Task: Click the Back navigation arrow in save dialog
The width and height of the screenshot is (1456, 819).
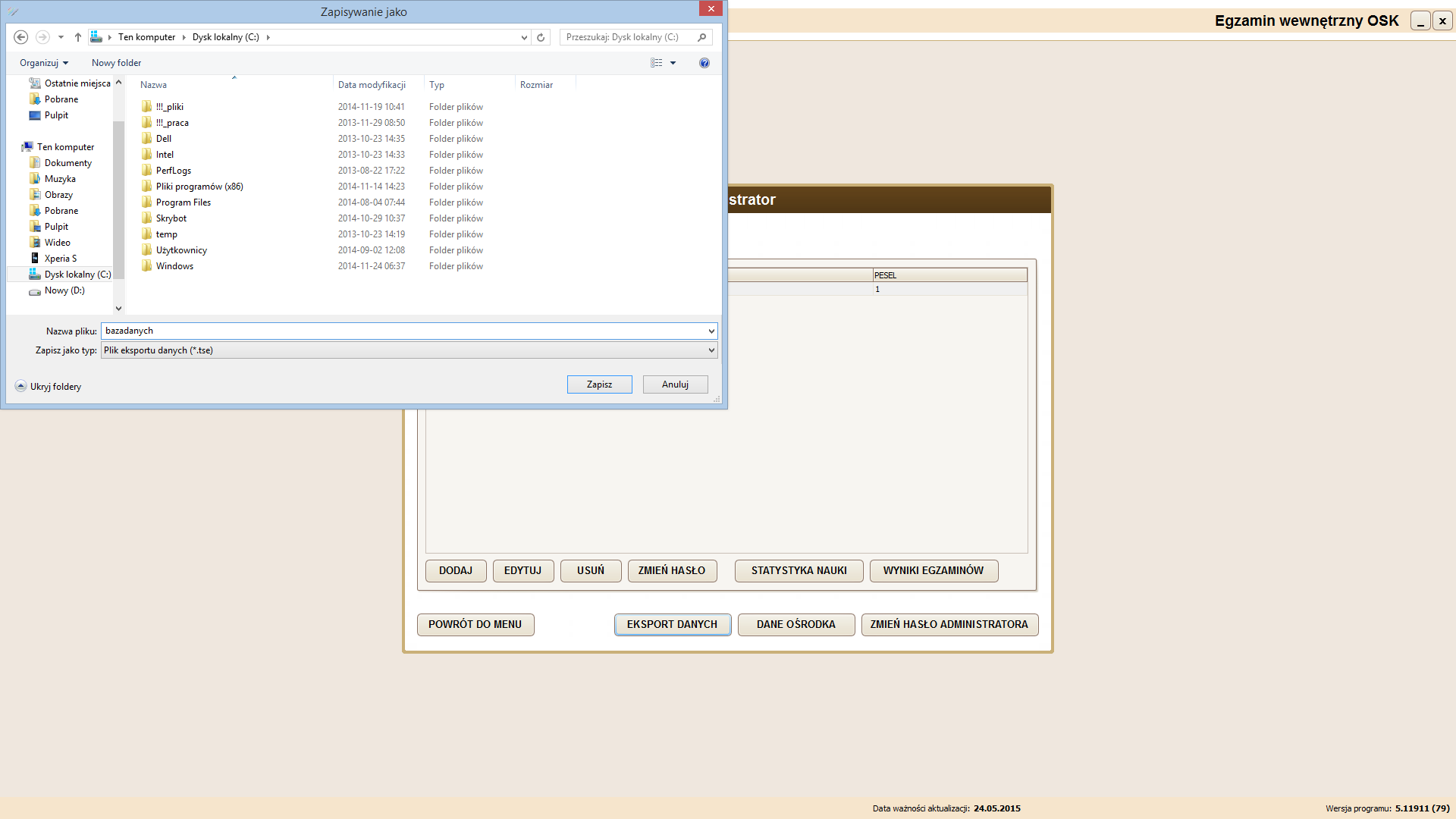Action: coord(21,37)
